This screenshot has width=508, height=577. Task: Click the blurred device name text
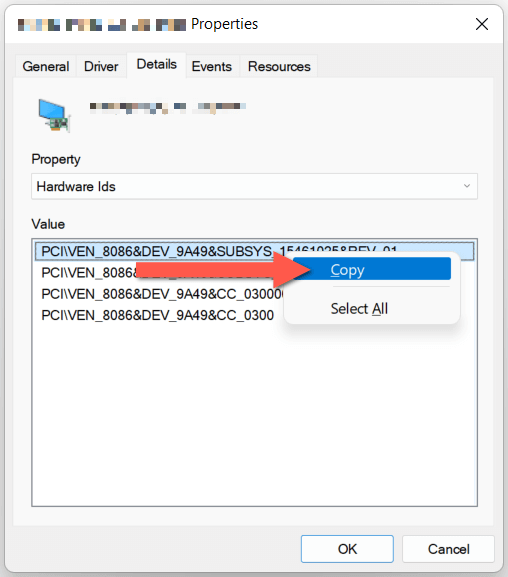coord(168,107)
